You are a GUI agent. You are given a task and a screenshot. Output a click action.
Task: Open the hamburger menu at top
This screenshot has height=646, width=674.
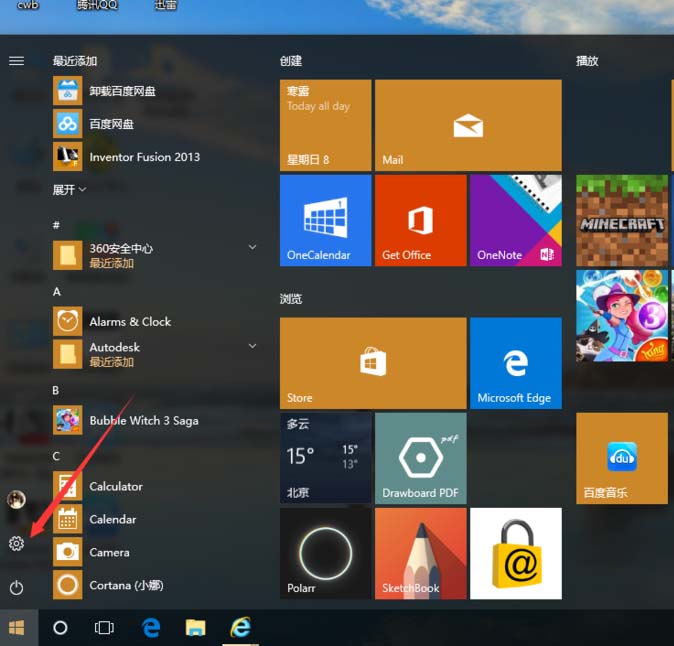tap(16, 61)
